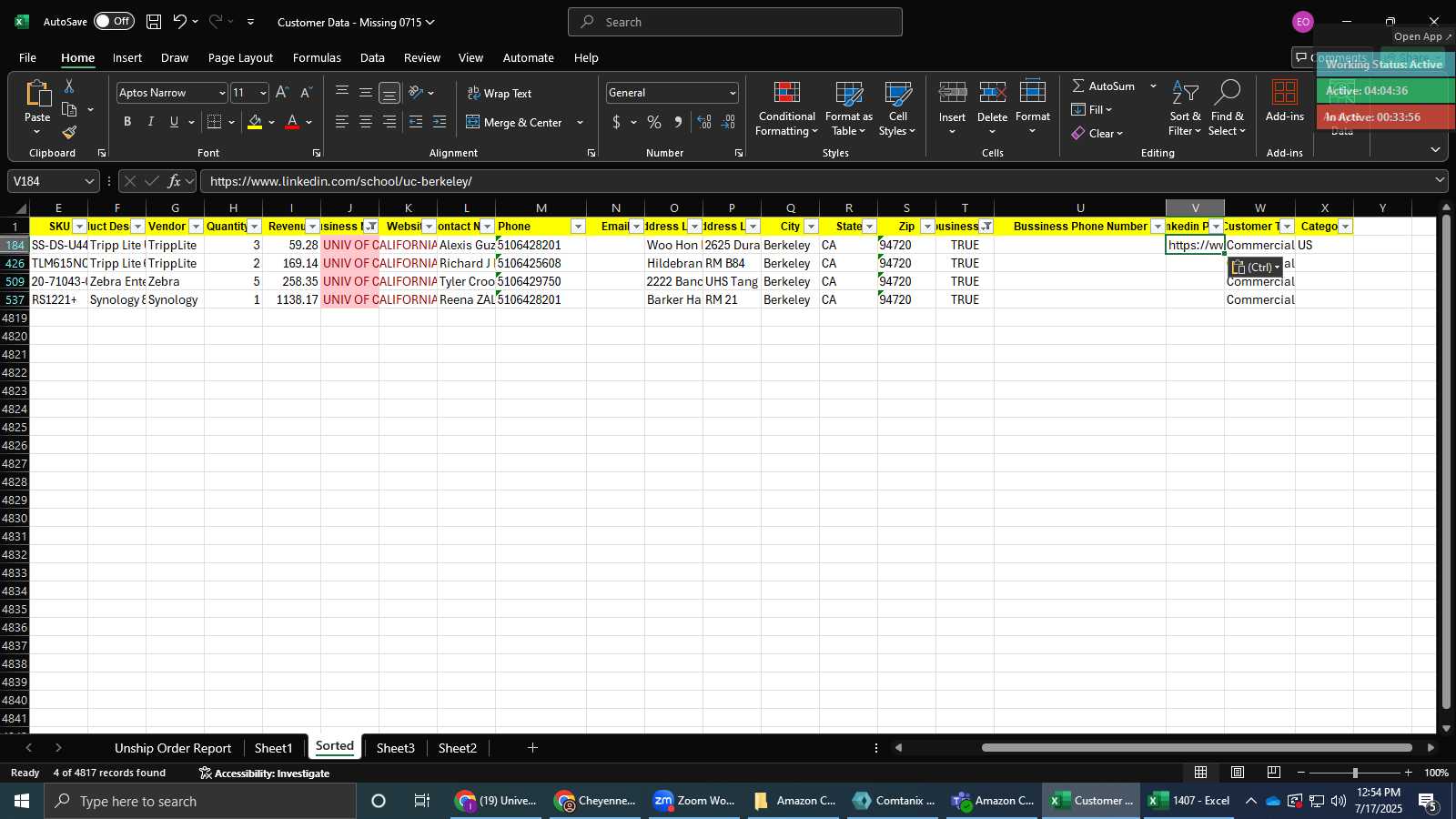Switch to the Sheet3 tab
Screen dimensions: 1456x819
pyautogui.click(x=395, y=748)
